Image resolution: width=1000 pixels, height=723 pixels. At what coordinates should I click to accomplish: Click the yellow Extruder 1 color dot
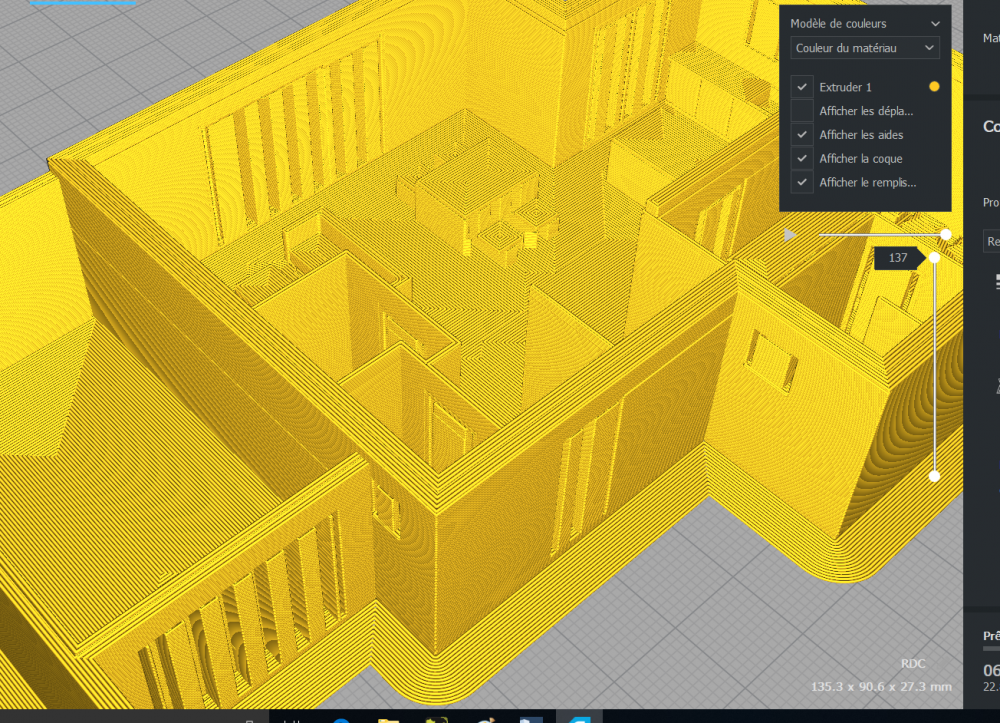click(x=934, y=87)
